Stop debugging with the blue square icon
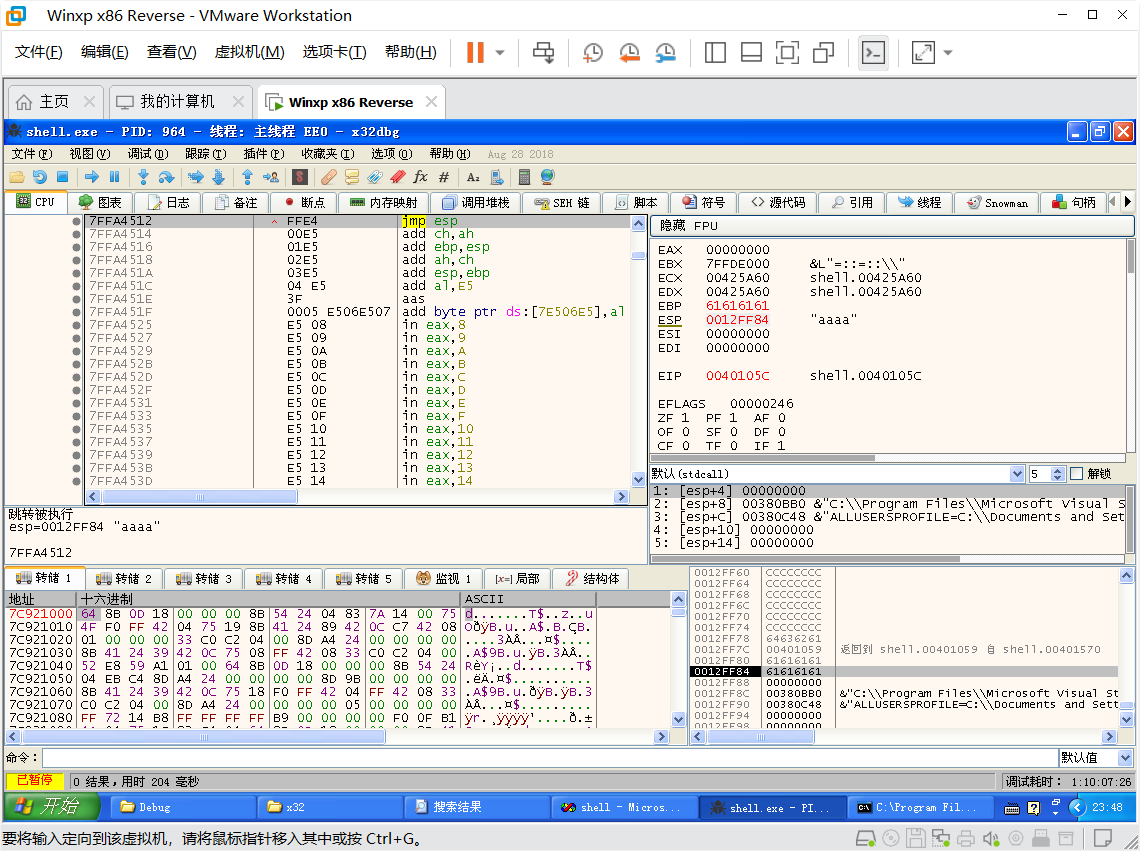Image resolution: width=1140 pixels, height=851 pixels. (63, 177)
